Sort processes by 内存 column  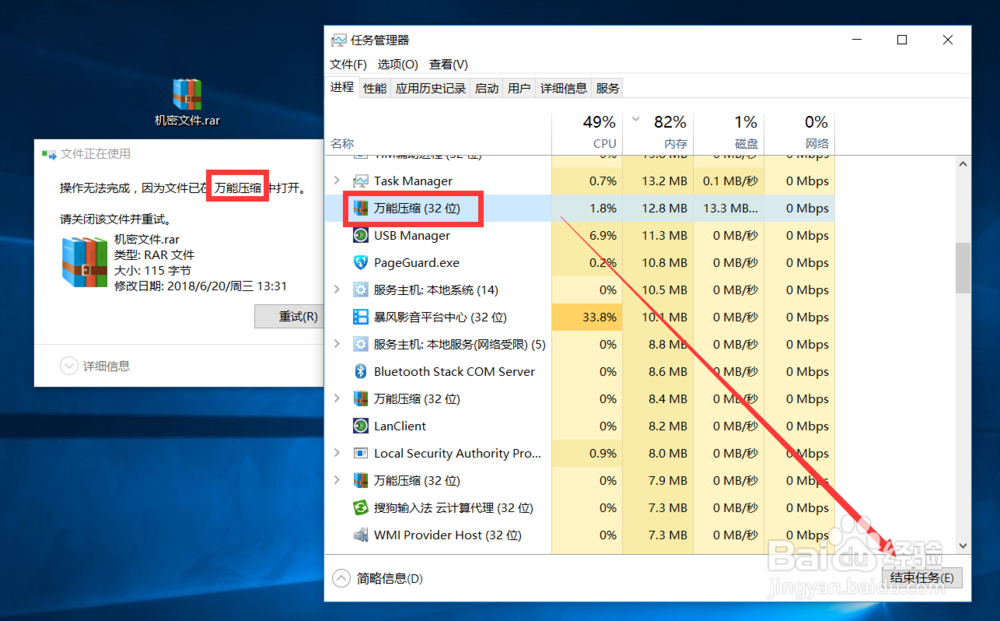tap(658, 133)
